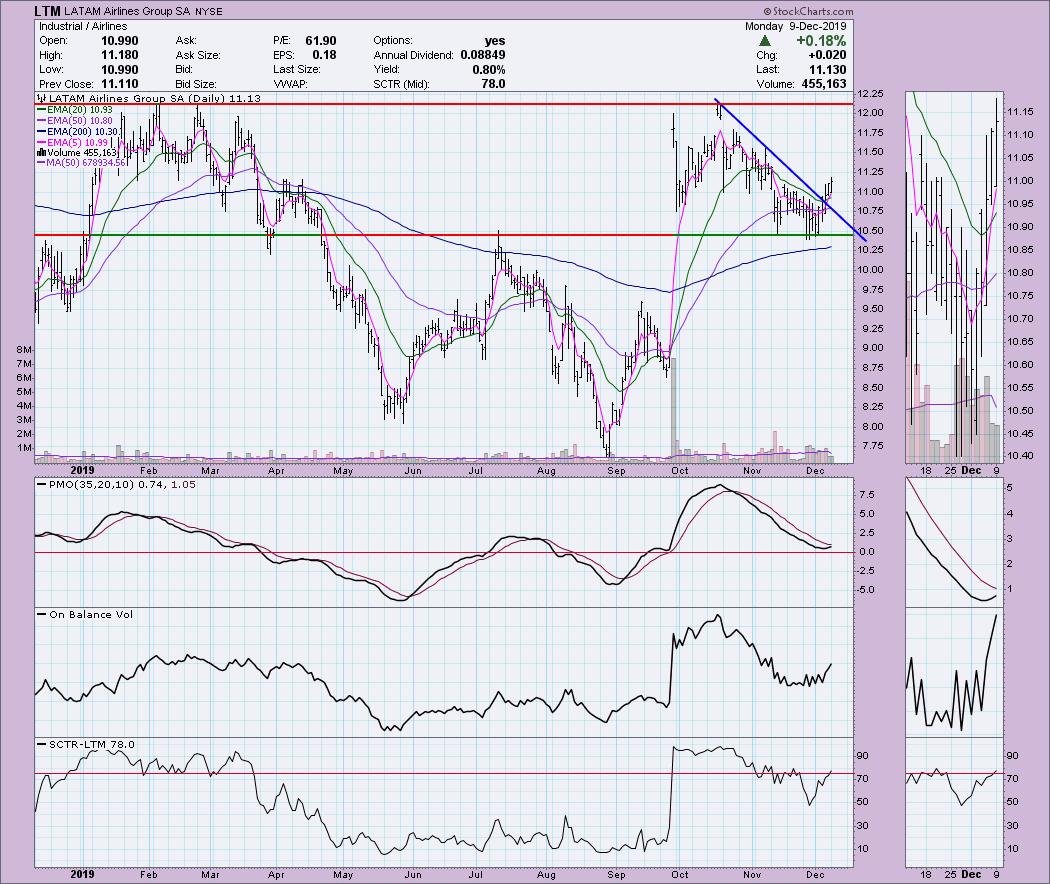Click the SCTR-LTM 78.0 panel label
The image size is (1050, 884).
86,744
